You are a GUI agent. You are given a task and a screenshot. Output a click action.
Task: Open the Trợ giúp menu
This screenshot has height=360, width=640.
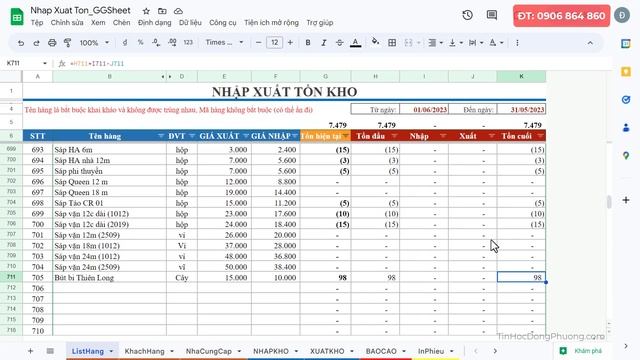pyautogui.click(x=320, y=23)
